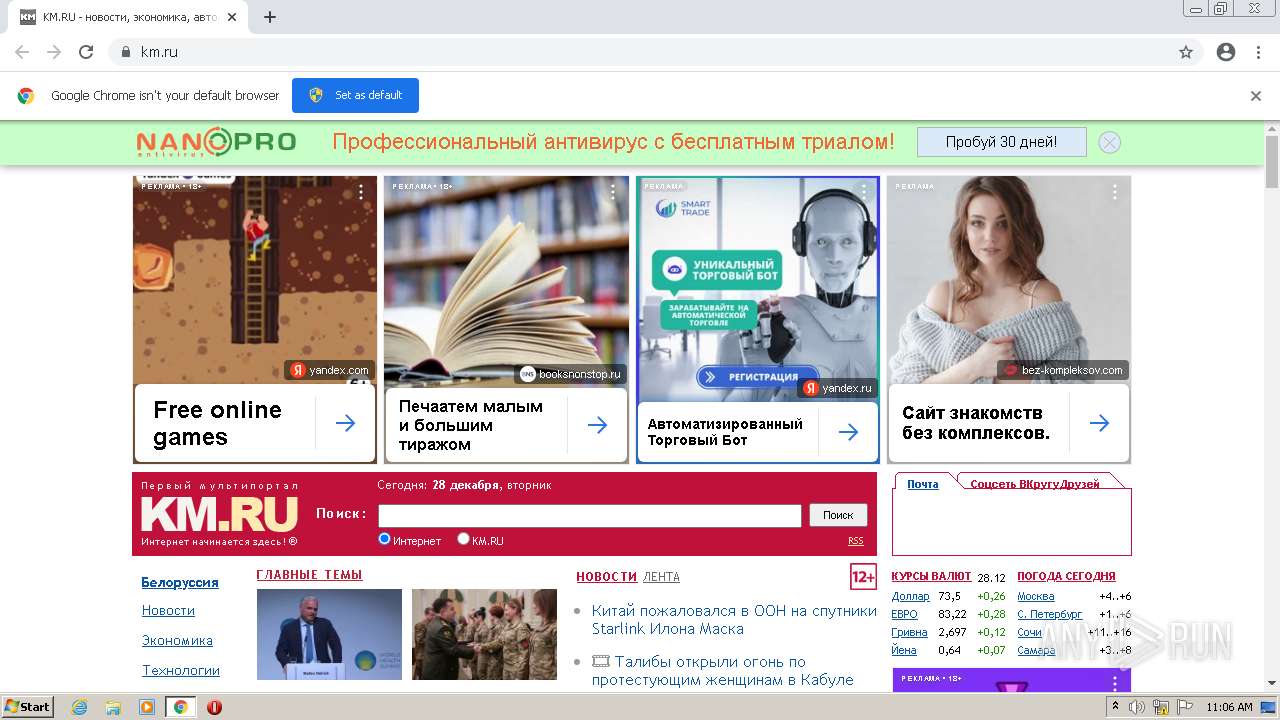This screenshot has height=720, width=1280.
Task: Open the Chrome three-dot menu
Action: [x=1258, y=52]
